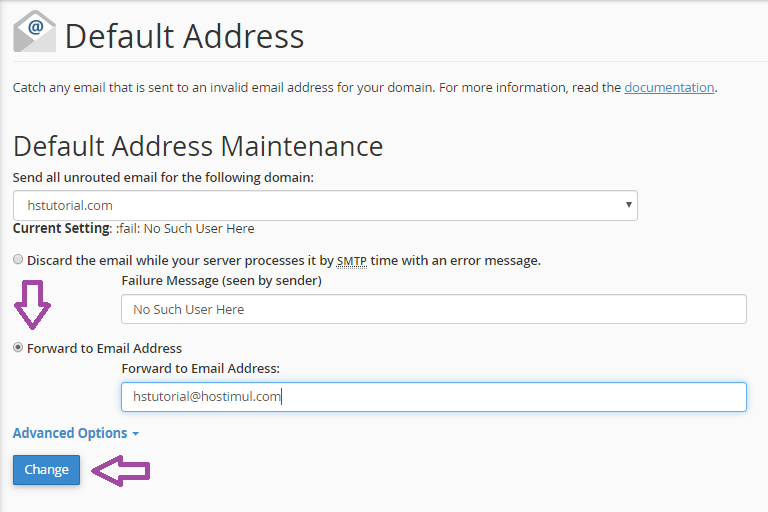
Task: Click the 'Failure Message (seen by sender)' label
Action: [221, 281]
